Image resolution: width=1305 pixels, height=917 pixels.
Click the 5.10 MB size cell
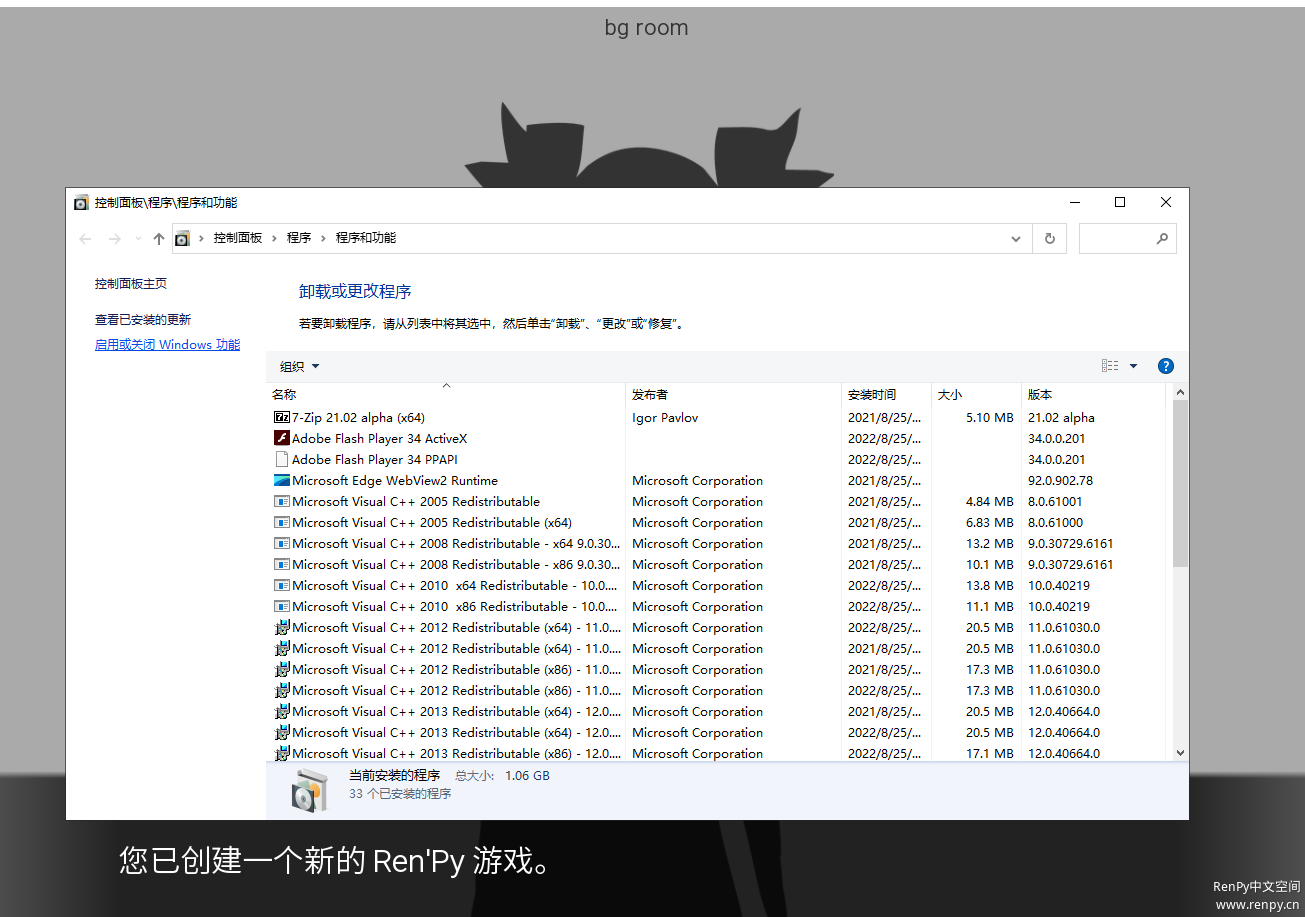coord(990,417)
